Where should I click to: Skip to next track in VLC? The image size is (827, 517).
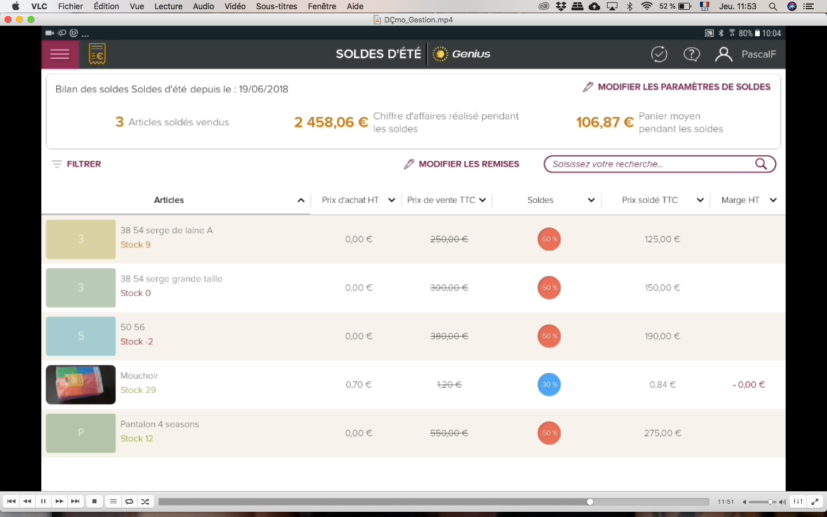coord(75,501)
